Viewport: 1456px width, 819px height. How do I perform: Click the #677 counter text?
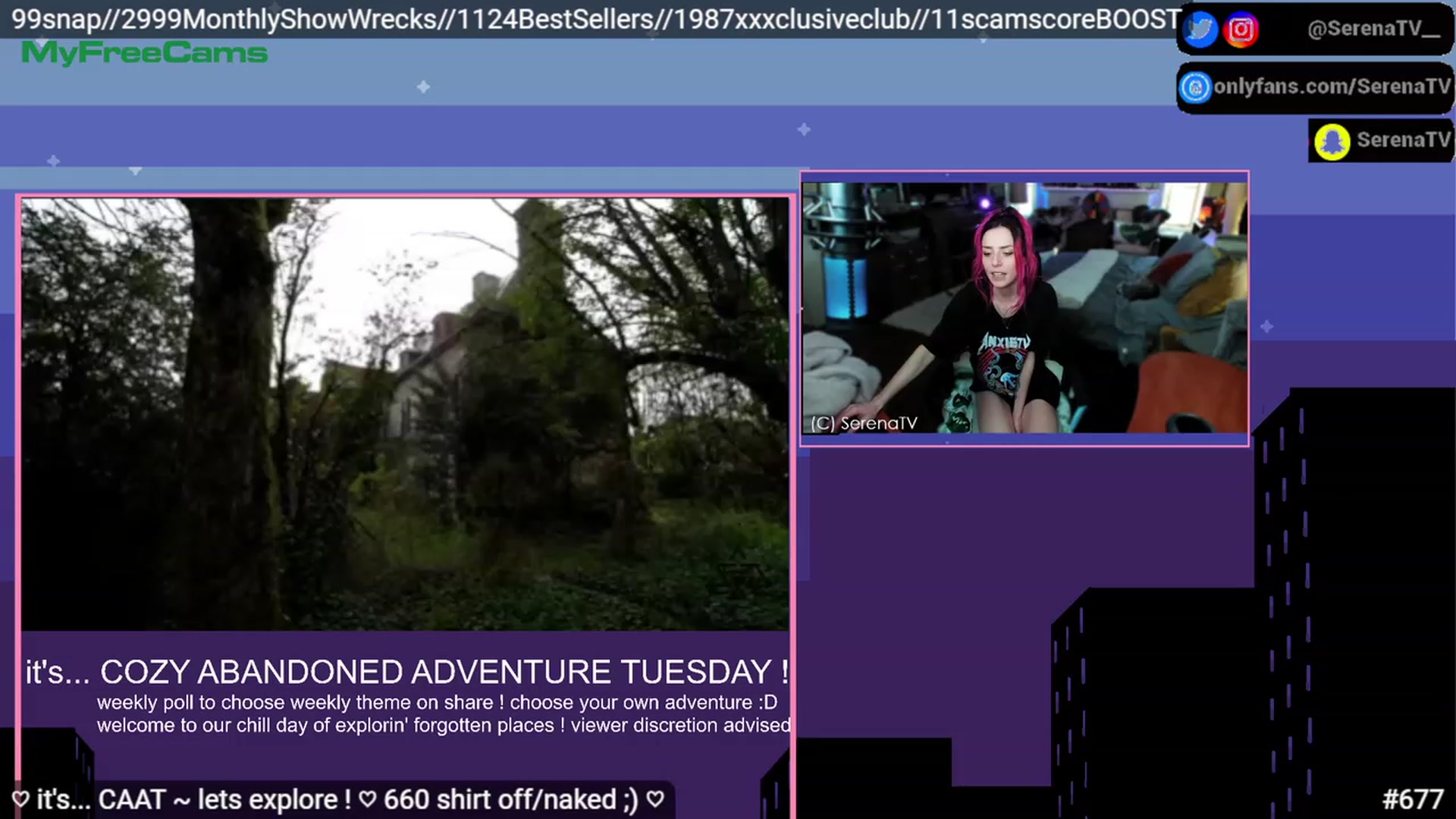pos(1413,799)
